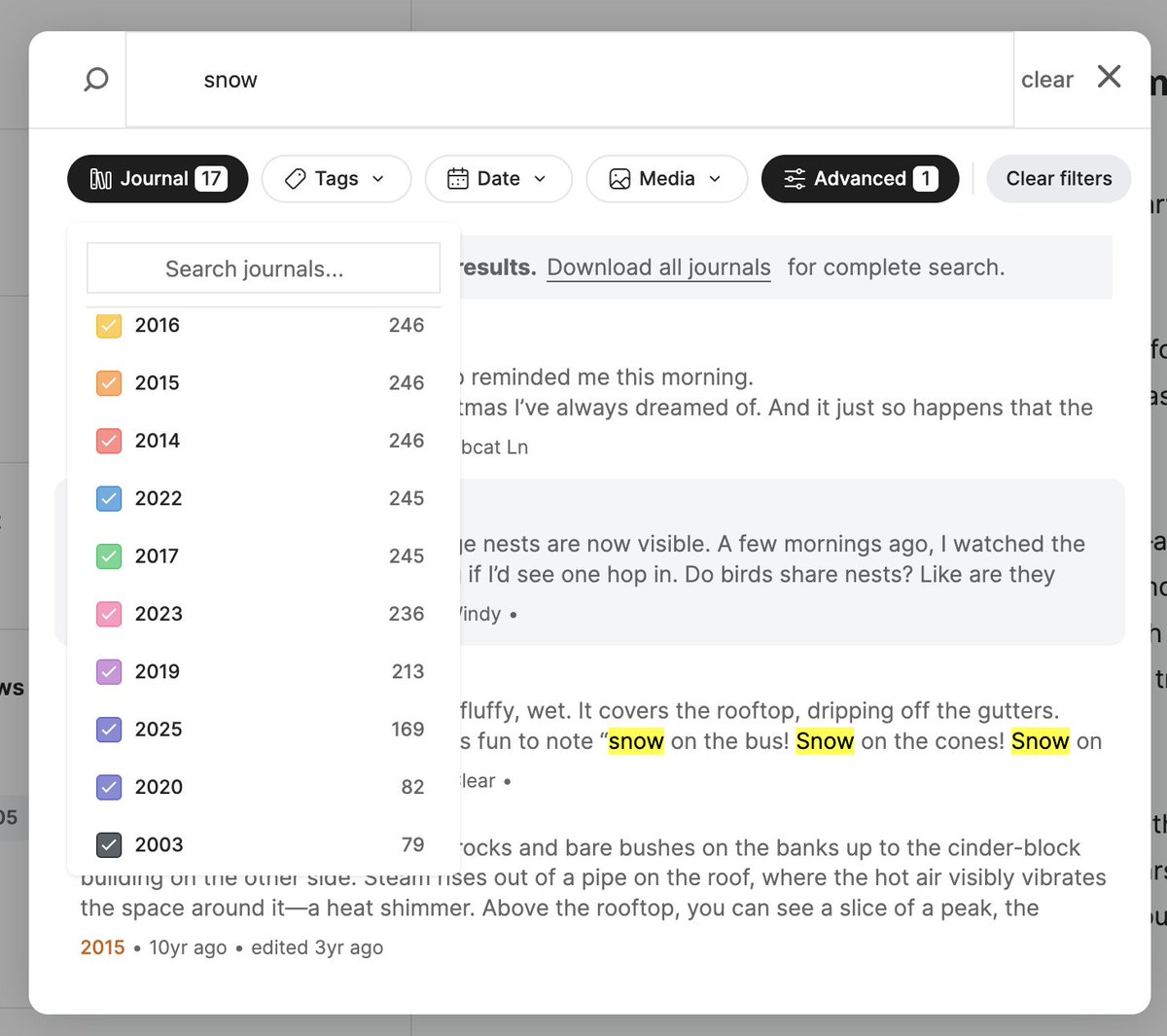Click the 2022 journal name label
This screenshot has width=1167, height=1036.
[x=159, y=498]
